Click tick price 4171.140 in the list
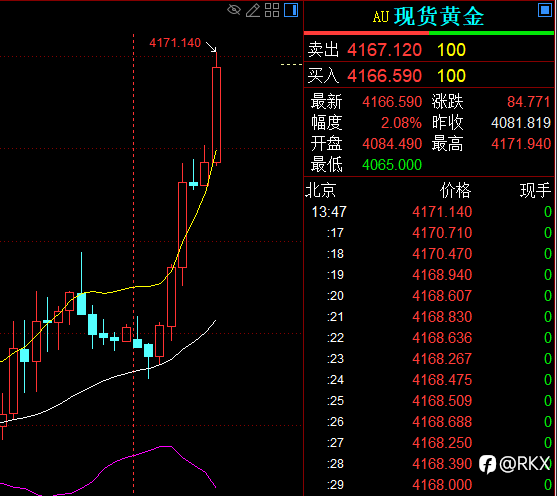This screenshot has height=496, width=557. point(442,212)
